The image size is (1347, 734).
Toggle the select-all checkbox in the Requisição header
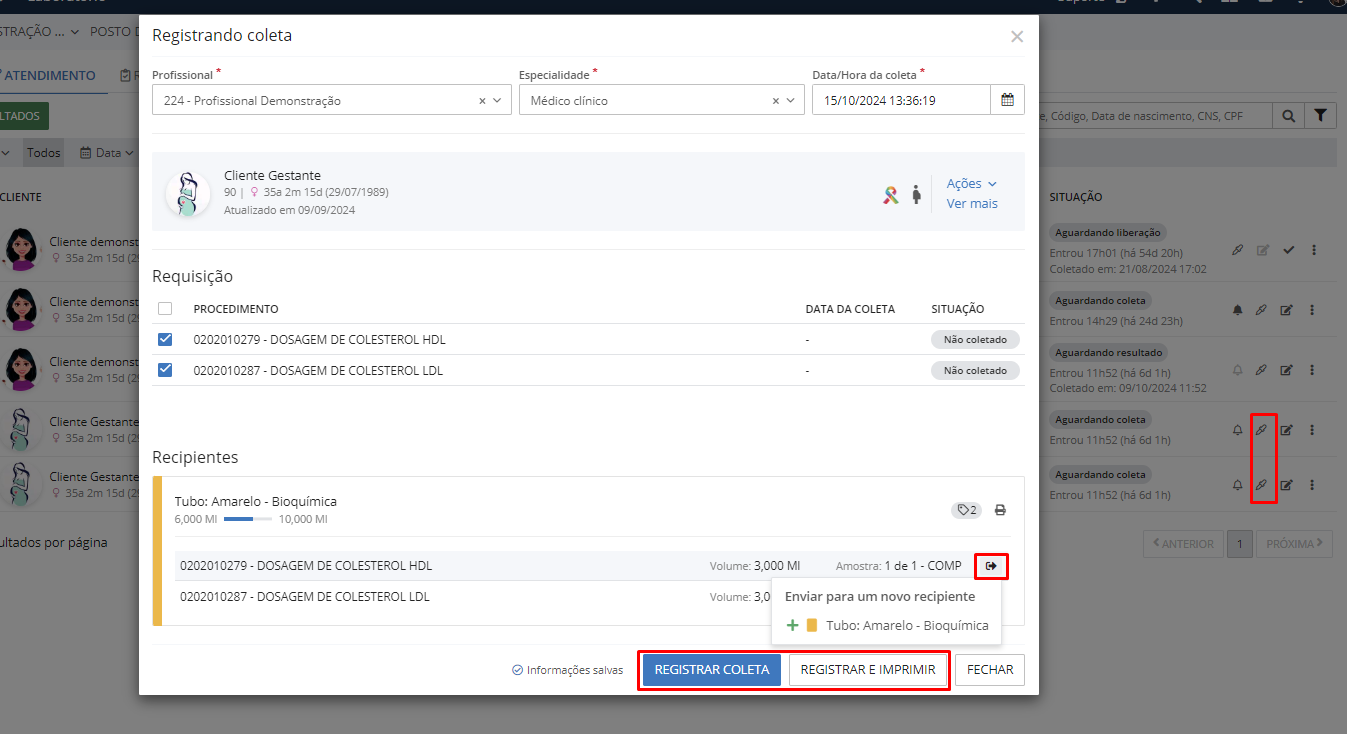(165, 309)
